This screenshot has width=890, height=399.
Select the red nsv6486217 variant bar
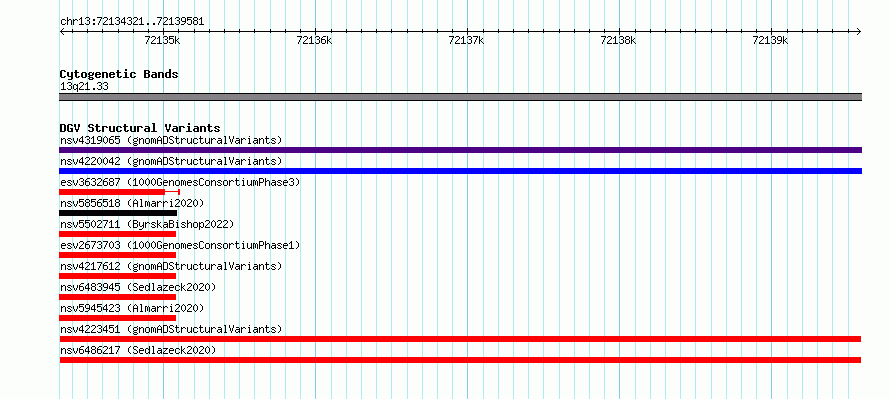pyautogui.click(x=460, y=360)
